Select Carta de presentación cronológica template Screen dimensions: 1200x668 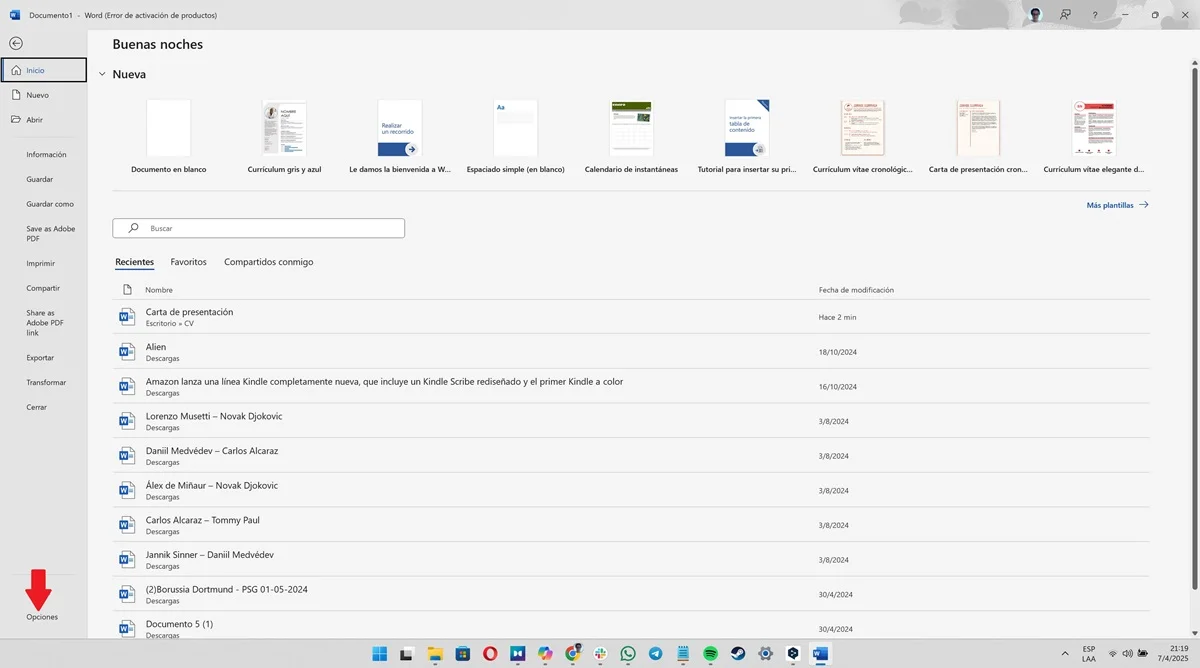coord(978,137)
